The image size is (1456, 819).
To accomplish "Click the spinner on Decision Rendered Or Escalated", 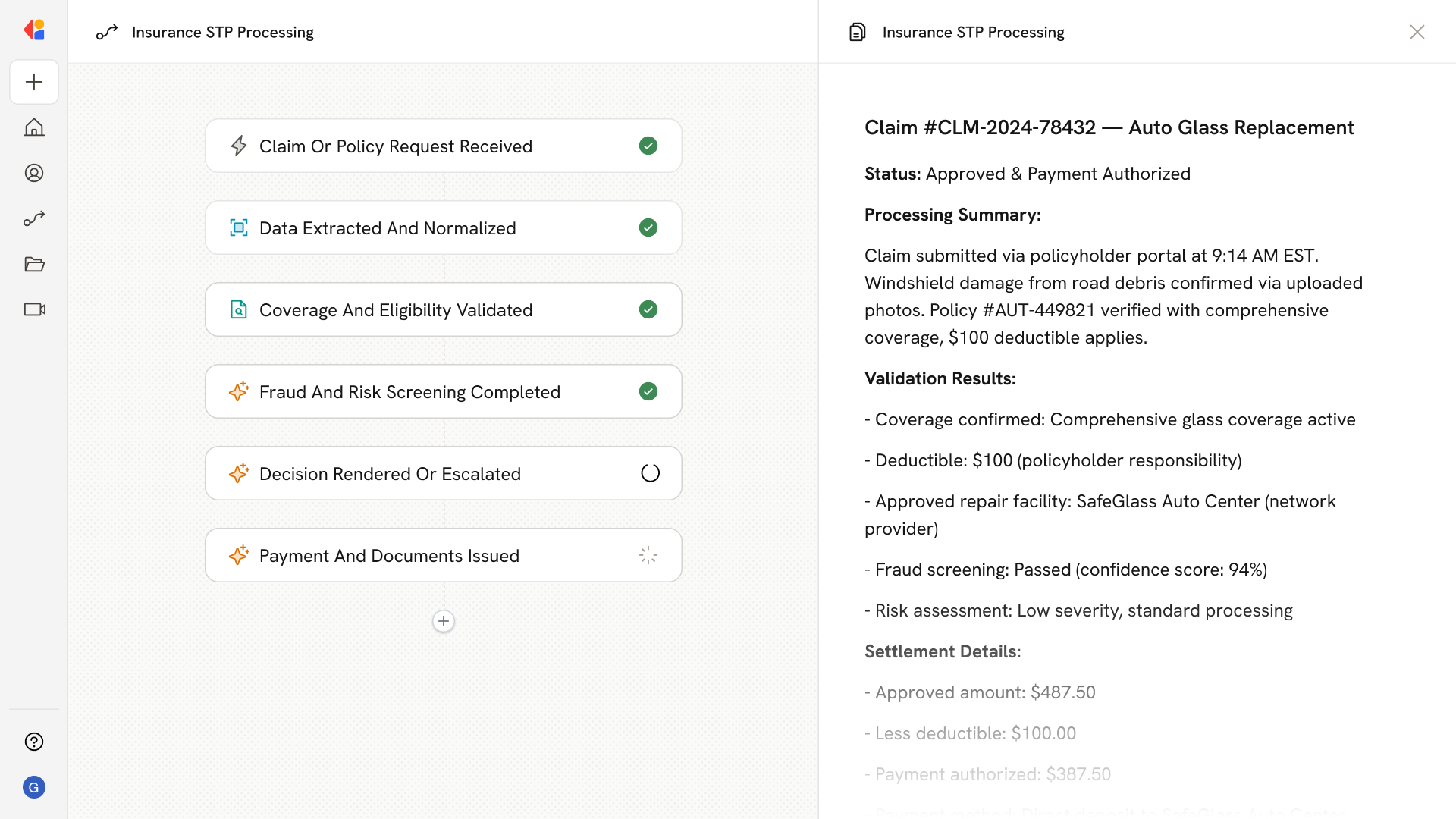I will [650, 473].
